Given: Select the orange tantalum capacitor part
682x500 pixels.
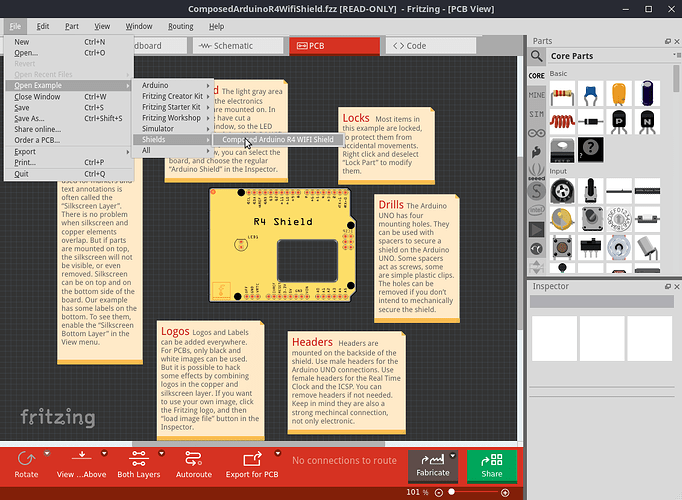Looking at the screenshot, I should click(x=619, y=94).
